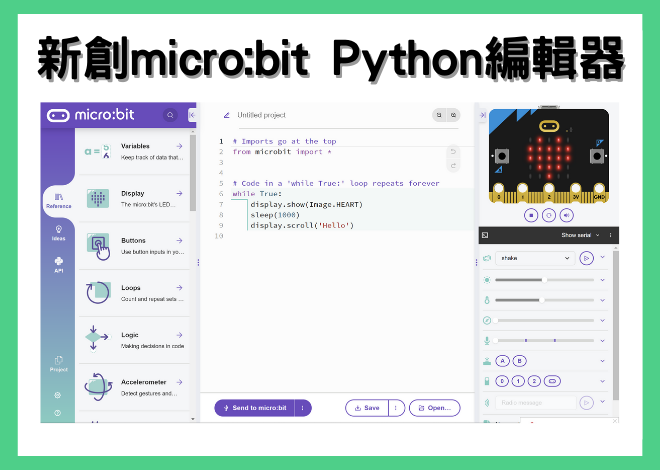This screenshot has width=660, height=470.
Task: Adjust the compass heading slider
Action: tap(544, 320)
